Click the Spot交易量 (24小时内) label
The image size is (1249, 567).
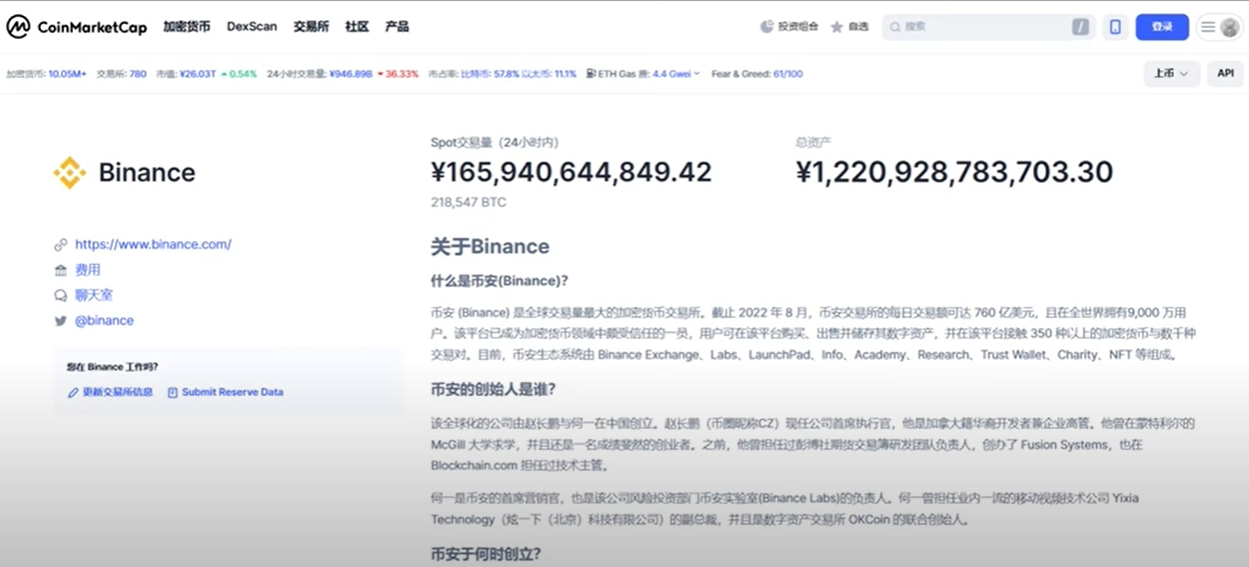(494, 142)
